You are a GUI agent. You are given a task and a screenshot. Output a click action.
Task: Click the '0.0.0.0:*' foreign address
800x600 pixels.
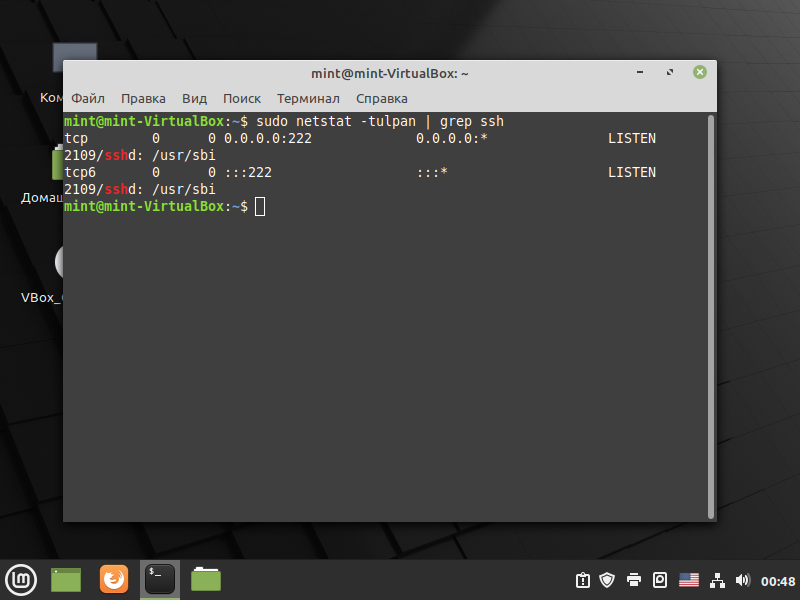click(x=452, y=138)
